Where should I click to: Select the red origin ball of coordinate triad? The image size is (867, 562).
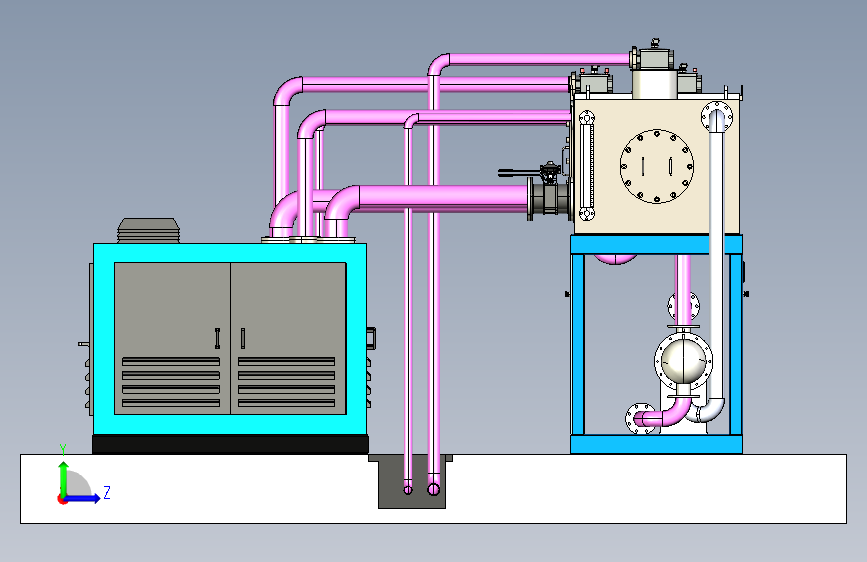pos(61,499)
